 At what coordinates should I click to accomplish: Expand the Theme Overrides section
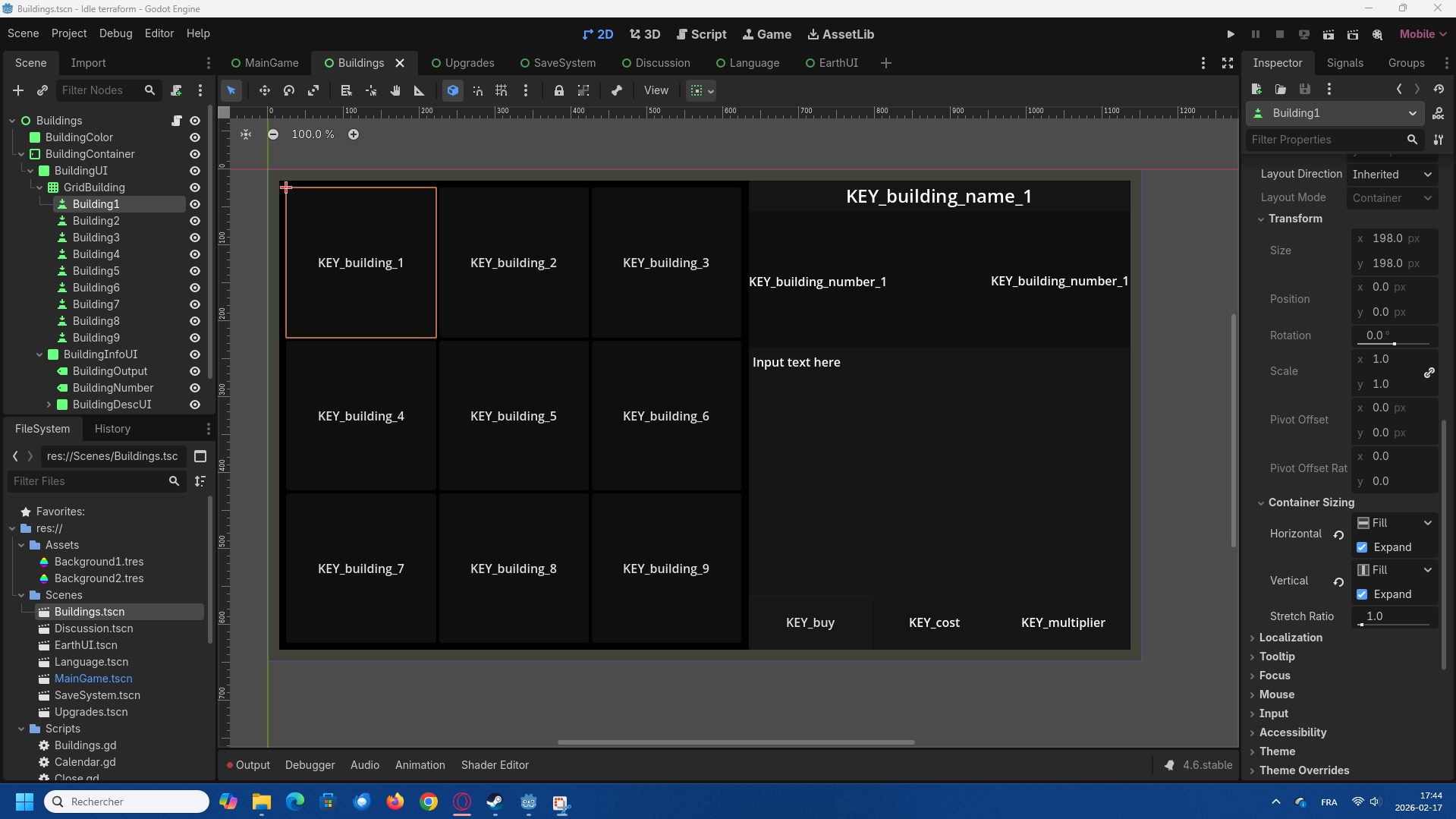tap(1303, 770)
